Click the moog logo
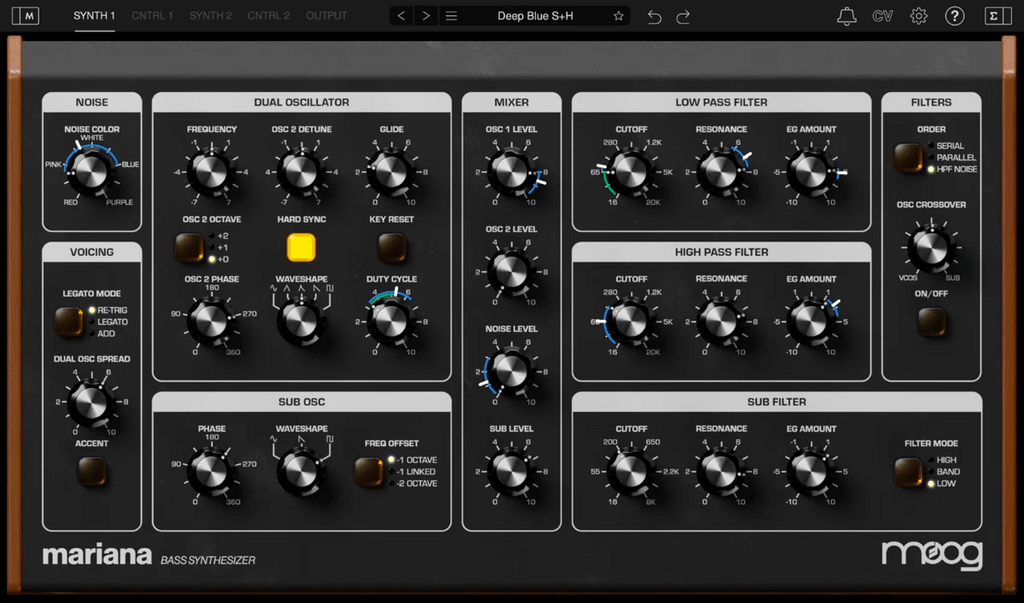This screenshot has height=603, width=1024. (932, 555)
